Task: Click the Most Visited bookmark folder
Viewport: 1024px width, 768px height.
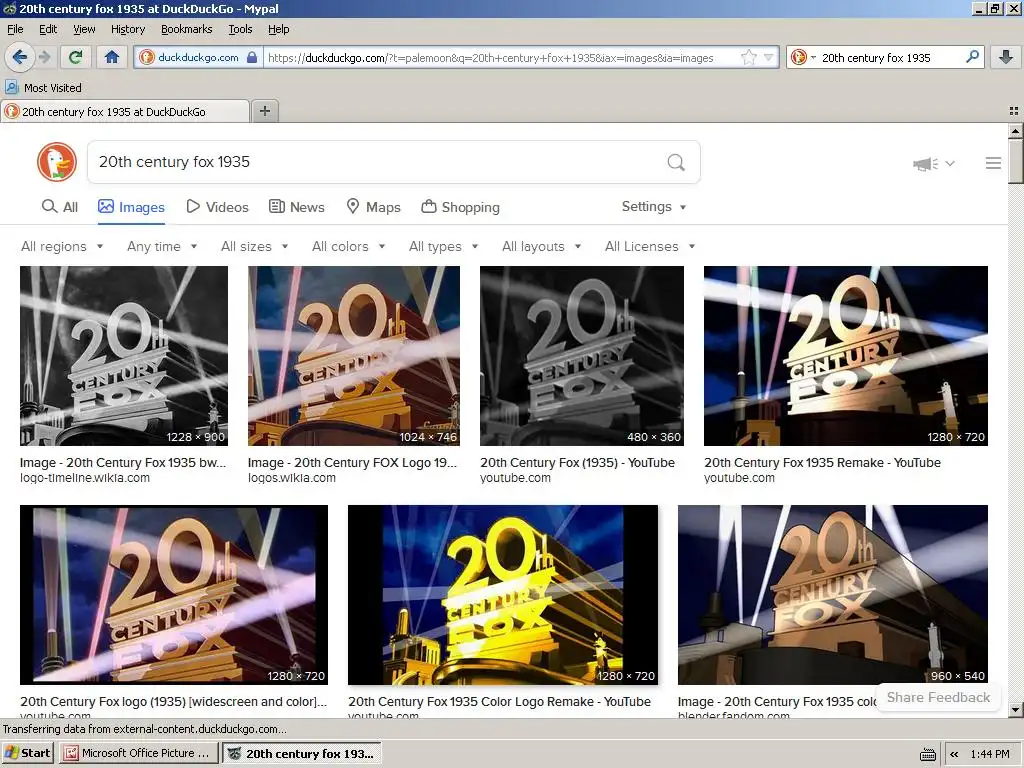Action: point(43,88)
